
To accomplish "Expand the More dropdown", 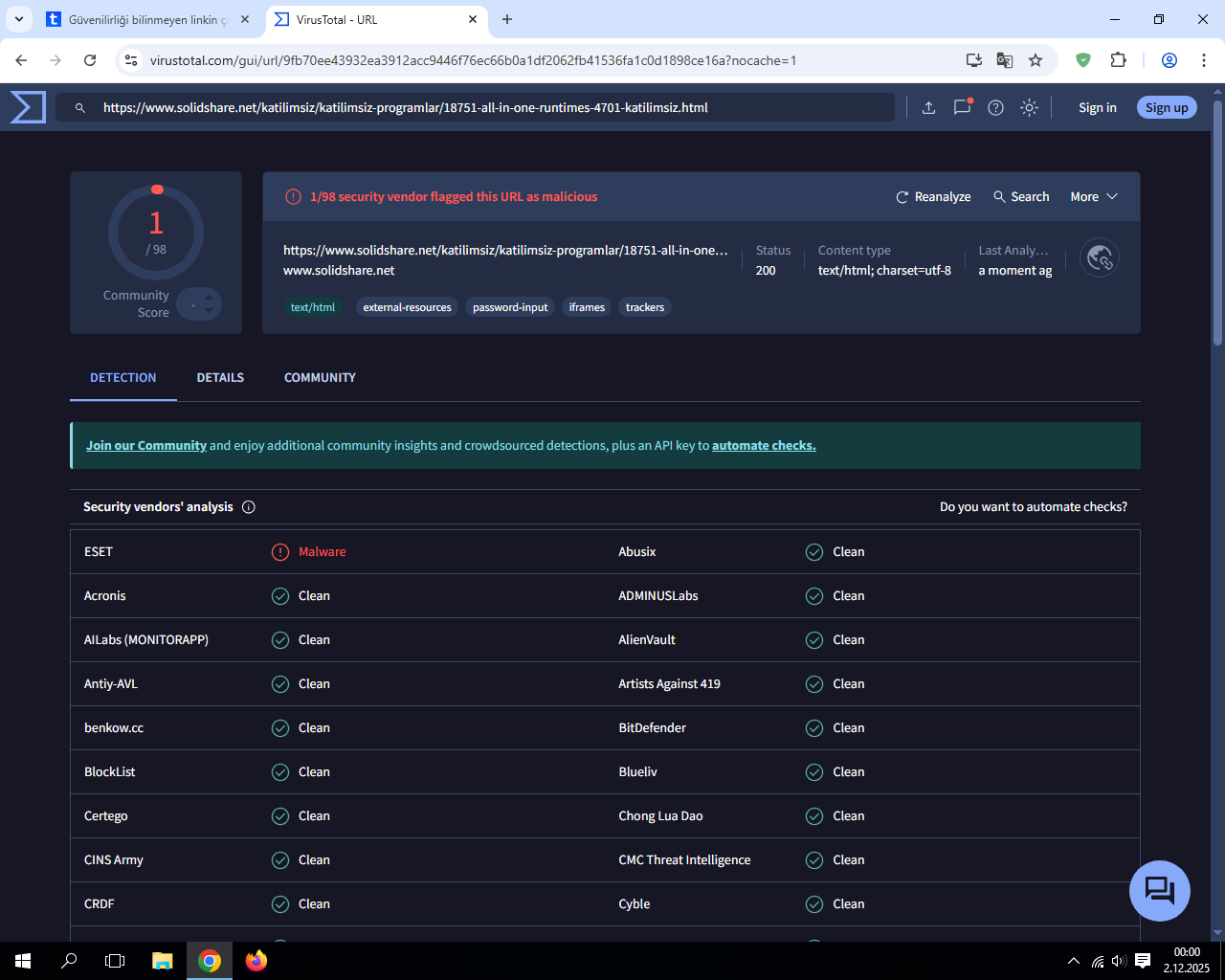I will 1094,197.
